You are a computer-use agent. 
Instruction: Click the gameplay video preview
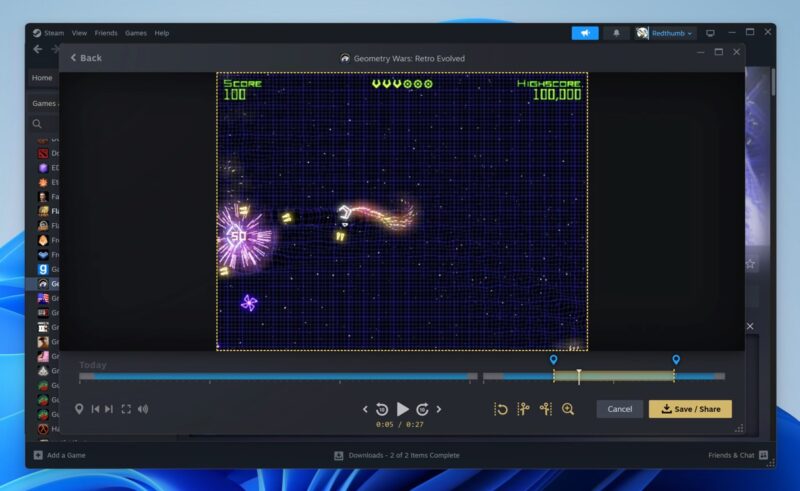tap(402, 211)
